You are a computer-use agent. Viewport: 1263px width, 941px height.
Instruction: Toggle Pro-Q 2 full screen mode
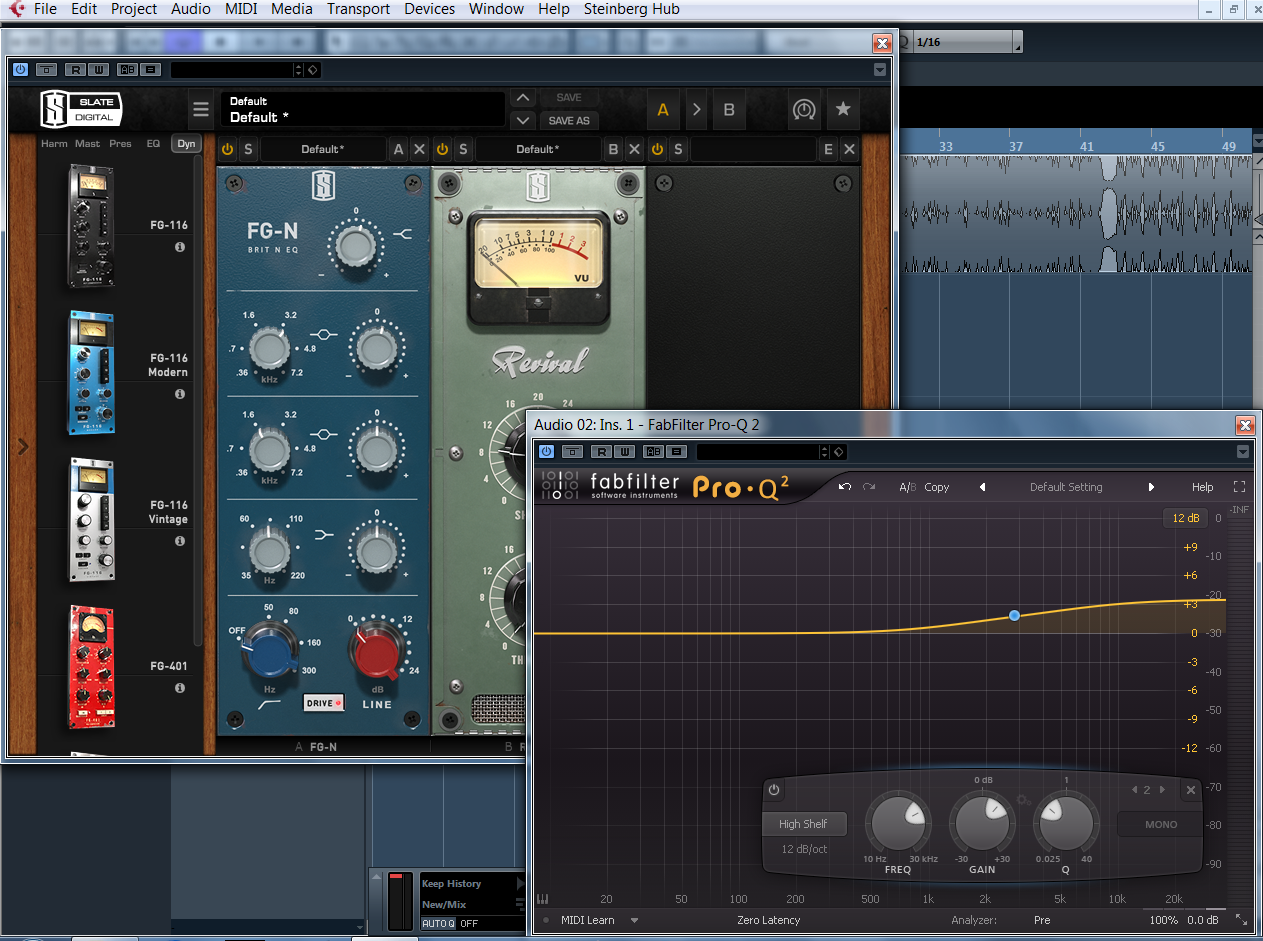(x=1239, y=487)
